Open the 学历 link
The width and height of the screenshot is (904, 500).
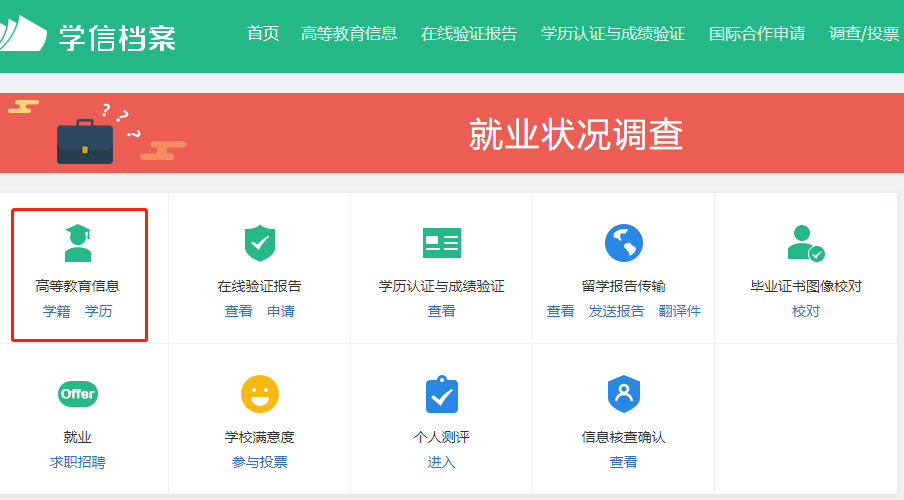pos(99,311)
